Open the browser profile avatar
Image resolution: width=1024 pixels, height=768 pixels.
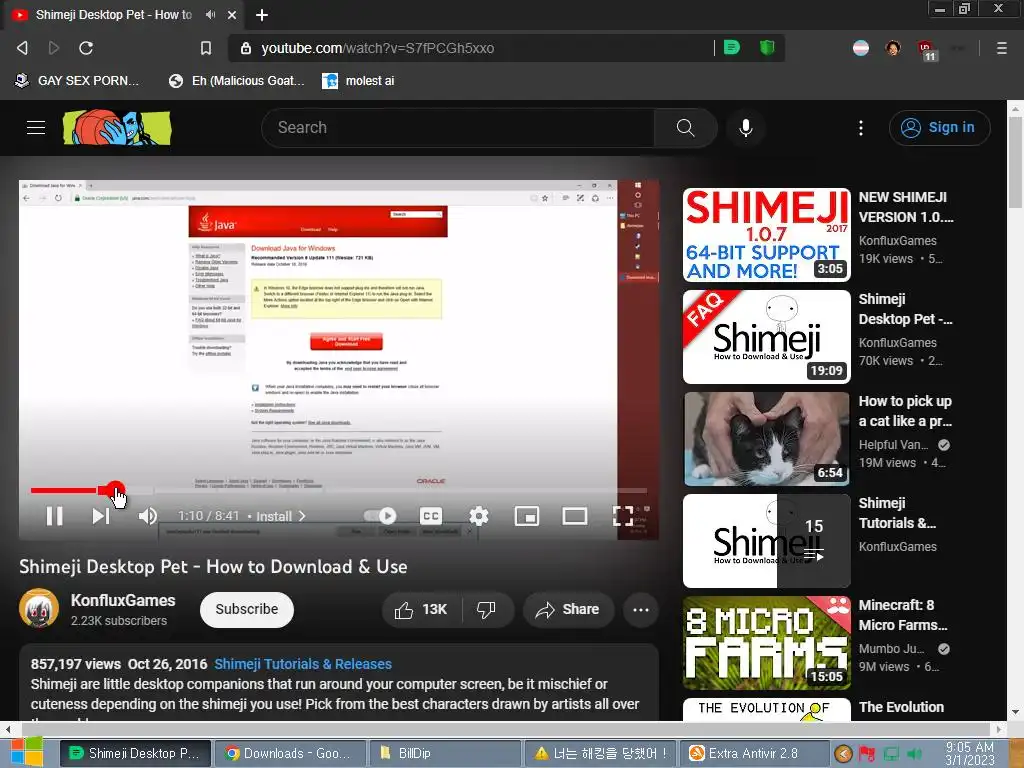(893, 48)
